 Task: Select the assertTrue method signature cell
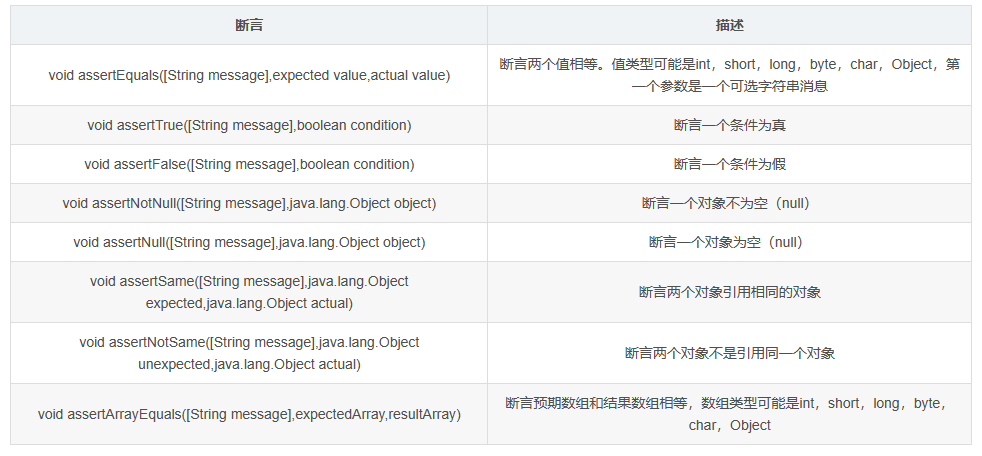coord(249,125)
